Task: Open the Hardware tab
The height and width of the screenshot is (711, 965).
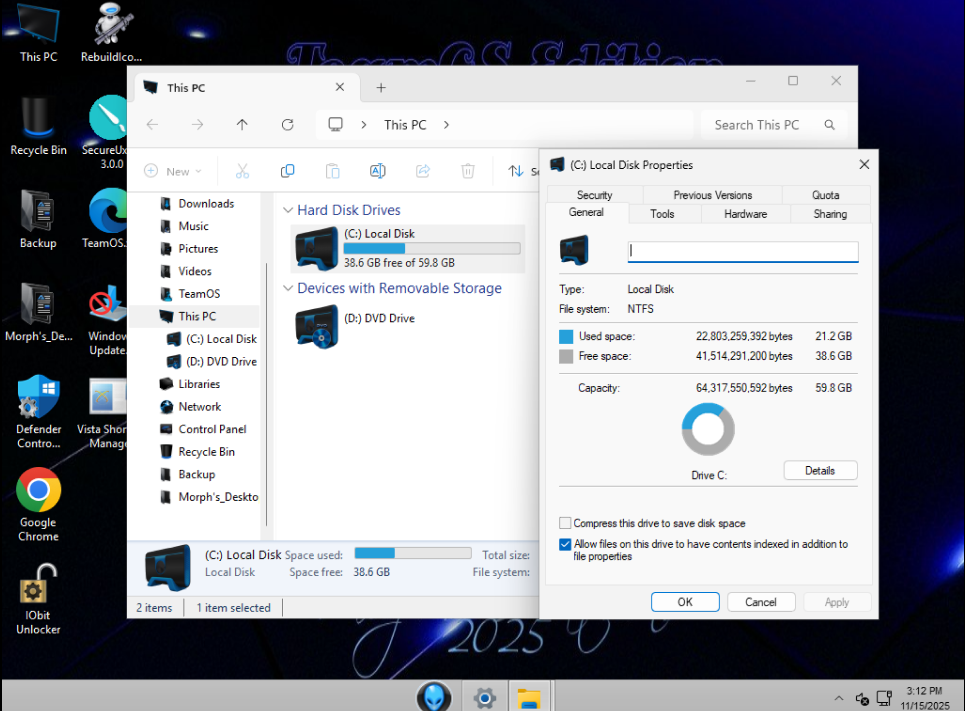Action: coord(745,214)
